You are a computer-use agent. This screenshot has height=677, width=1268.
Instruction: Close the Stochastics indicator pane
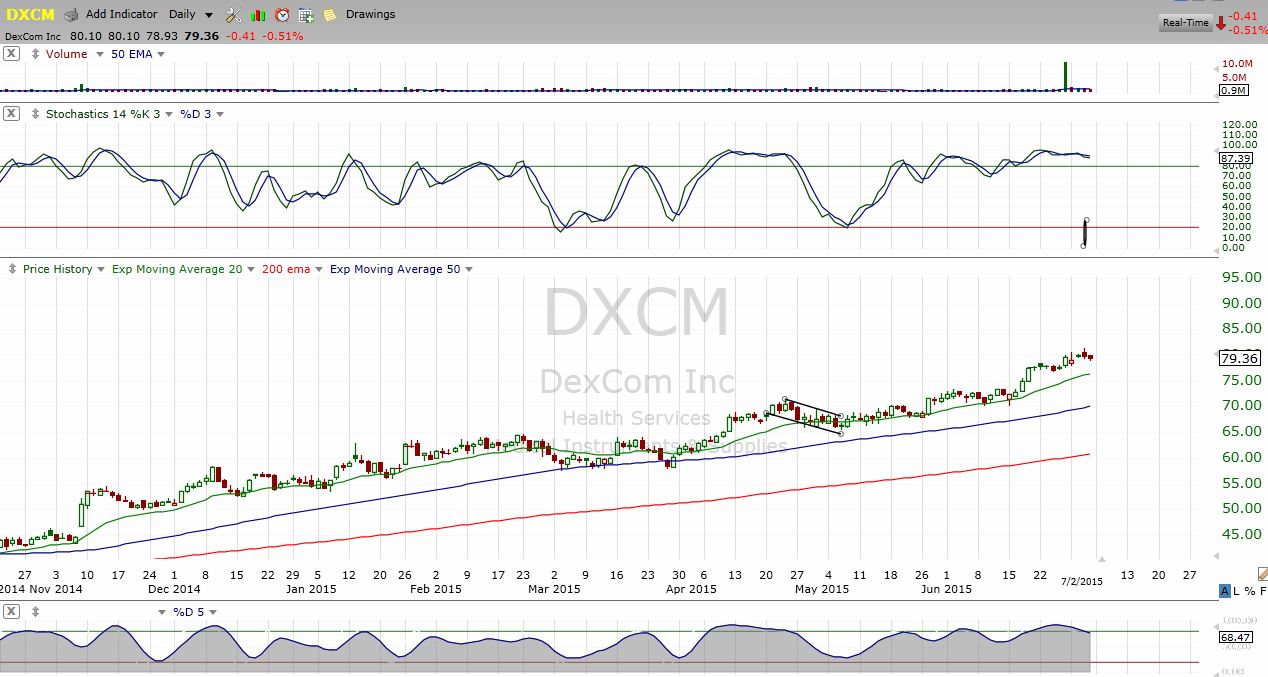pos(11,114)
